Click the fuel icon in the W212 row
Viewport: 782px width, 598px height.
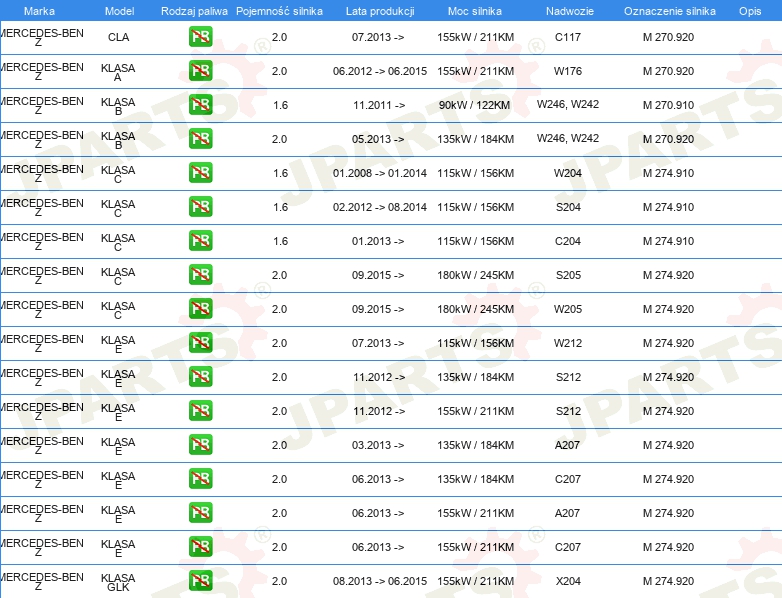click(x=200, y=343)
